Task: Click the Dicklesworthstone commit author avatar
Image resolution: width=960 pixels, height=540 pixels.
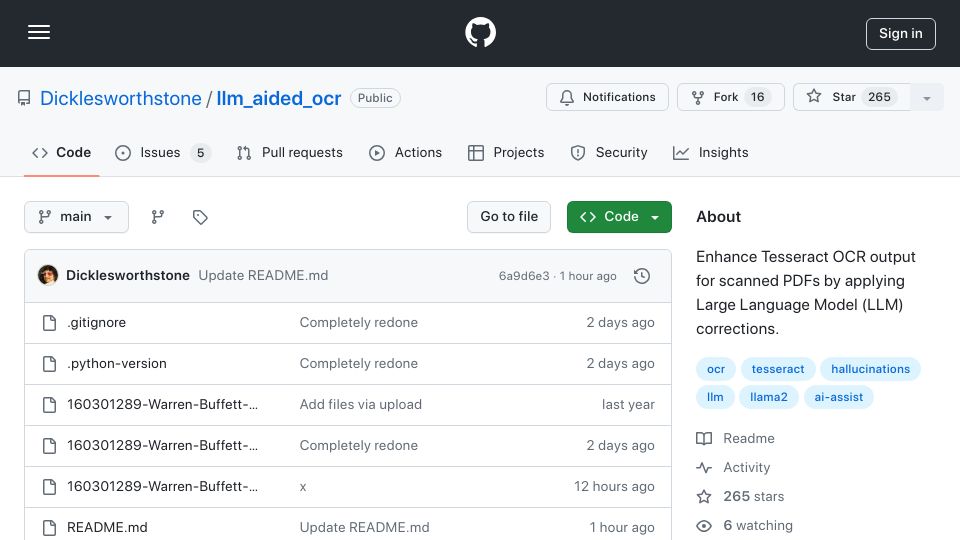Action: click(48, 276)
